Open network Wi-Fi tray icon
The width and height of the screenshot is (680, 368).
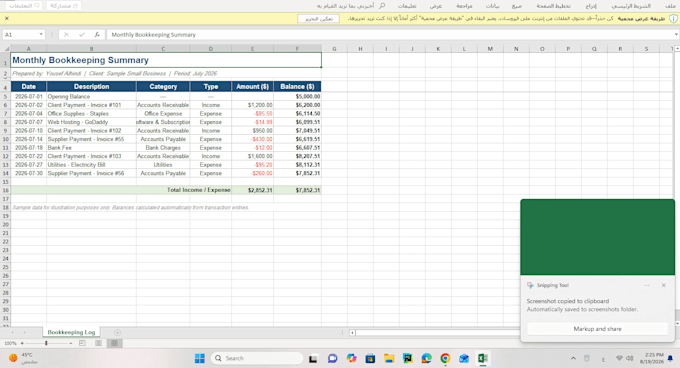pos(619,358)
